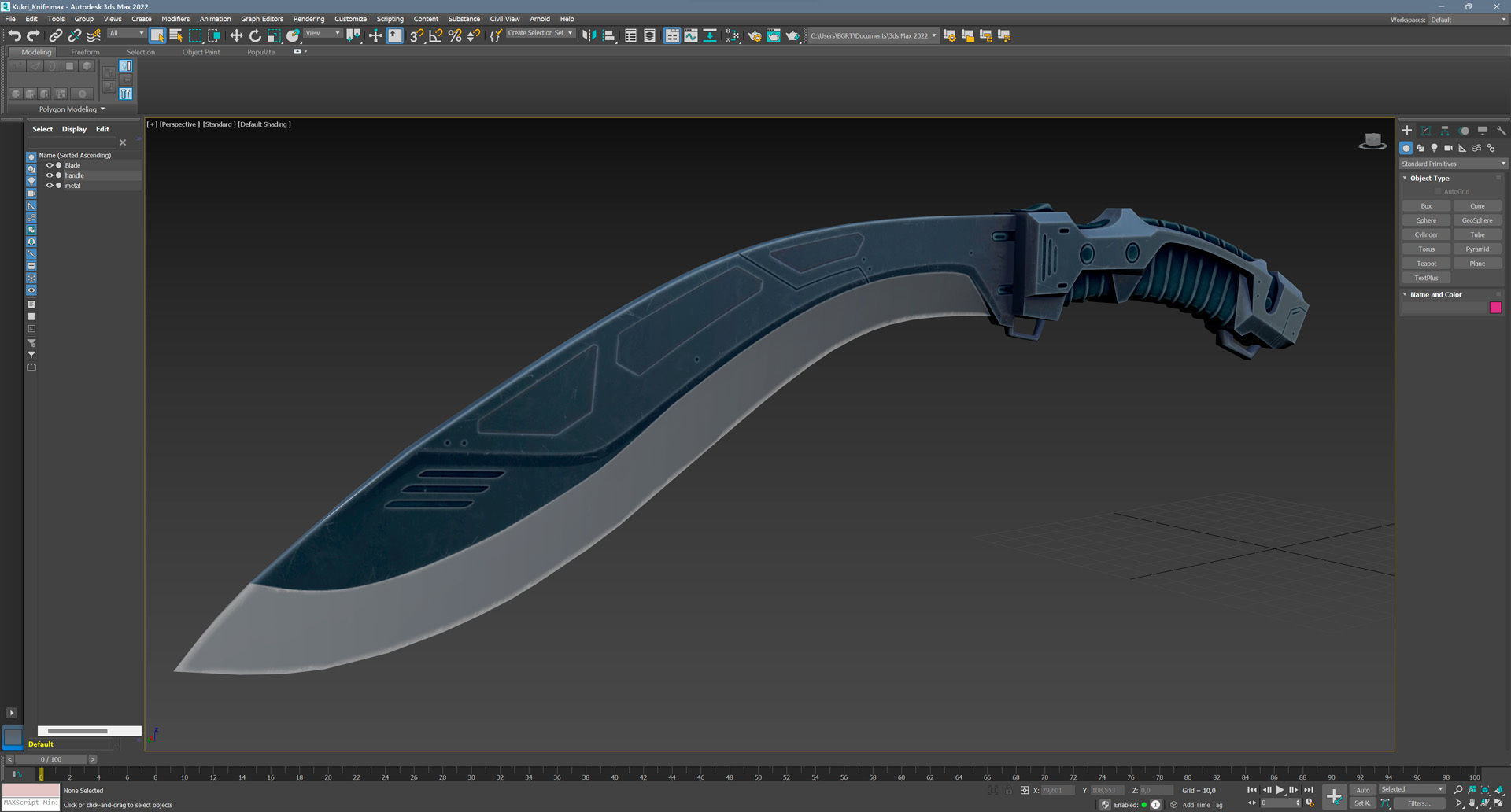1511x812 pixels.
Task: Collapse the Object Type rollout
Action: pyautogui.click(x=1405, y=179)
